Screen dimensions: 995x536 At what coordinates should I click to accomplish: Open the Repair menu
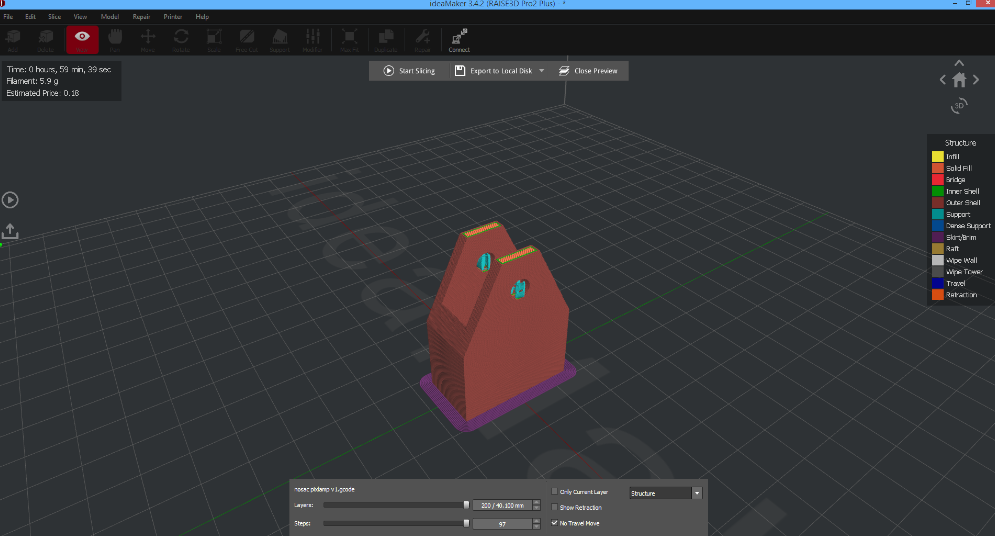click(141, 16)
